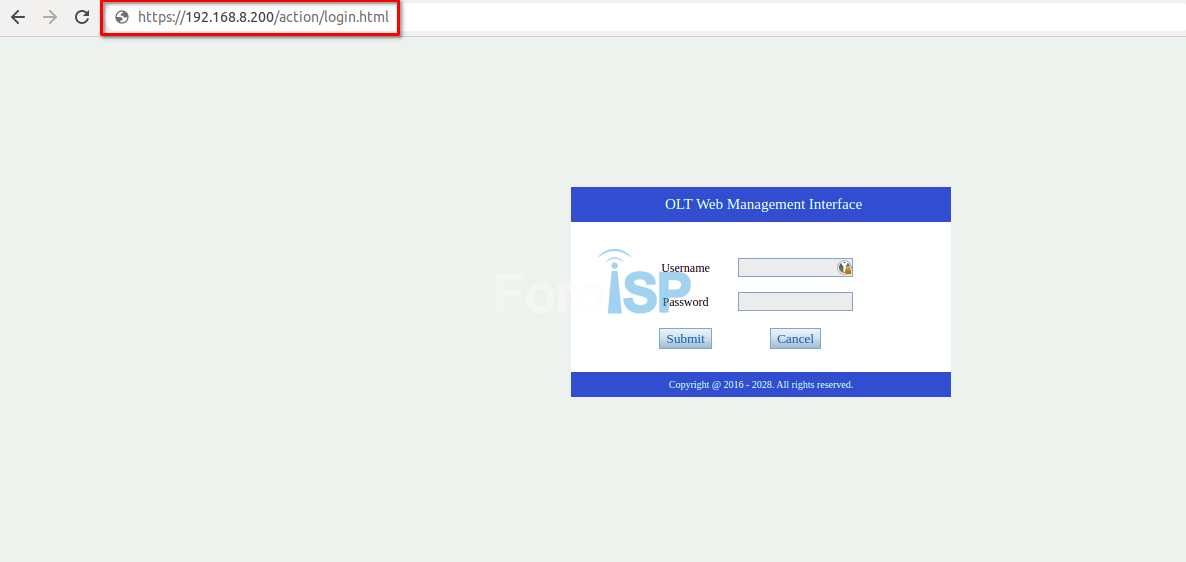Click the OLT Web Management Interface header
1186x562 pixels.
(763, 204)
